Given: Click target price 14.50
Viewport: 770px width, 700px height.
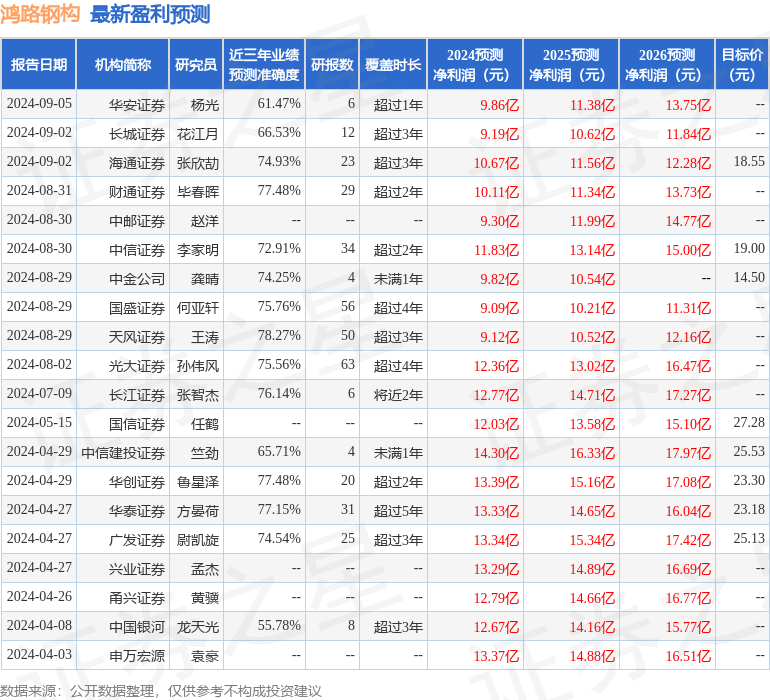Looking at the screenshot, I should (749, 277).
